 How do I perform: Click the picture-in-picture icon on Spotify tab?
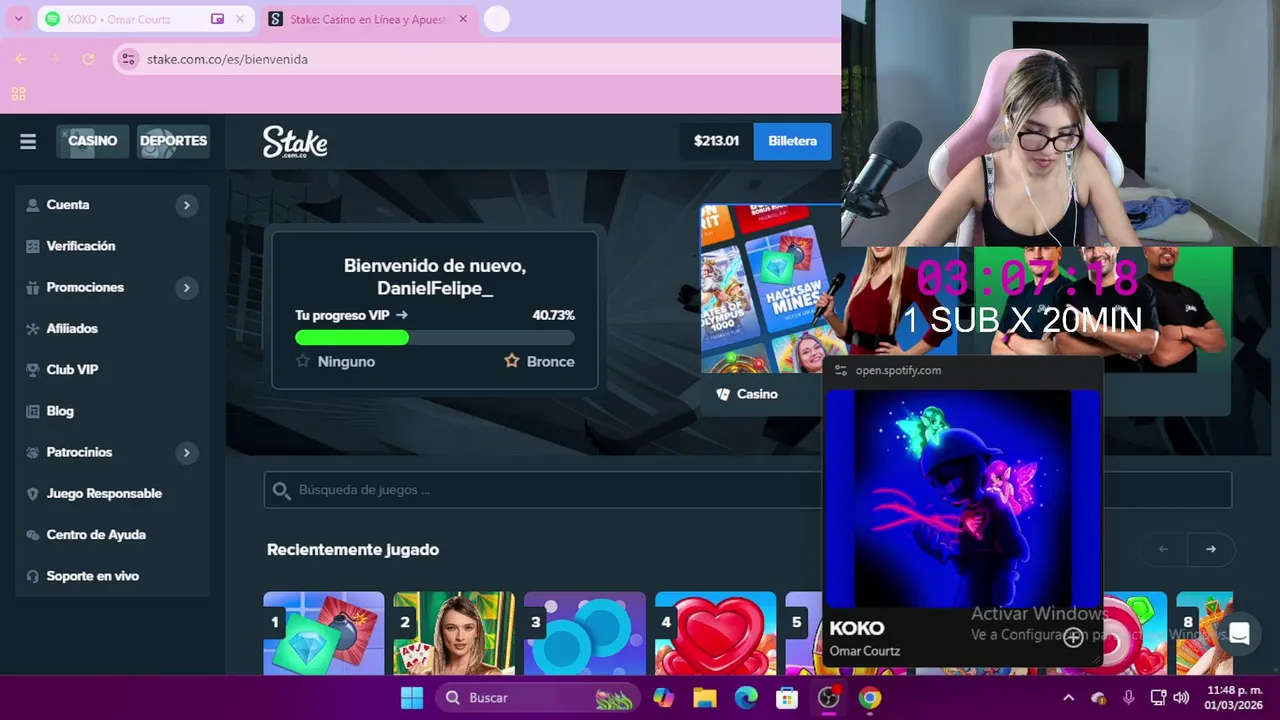click(217, 19)
